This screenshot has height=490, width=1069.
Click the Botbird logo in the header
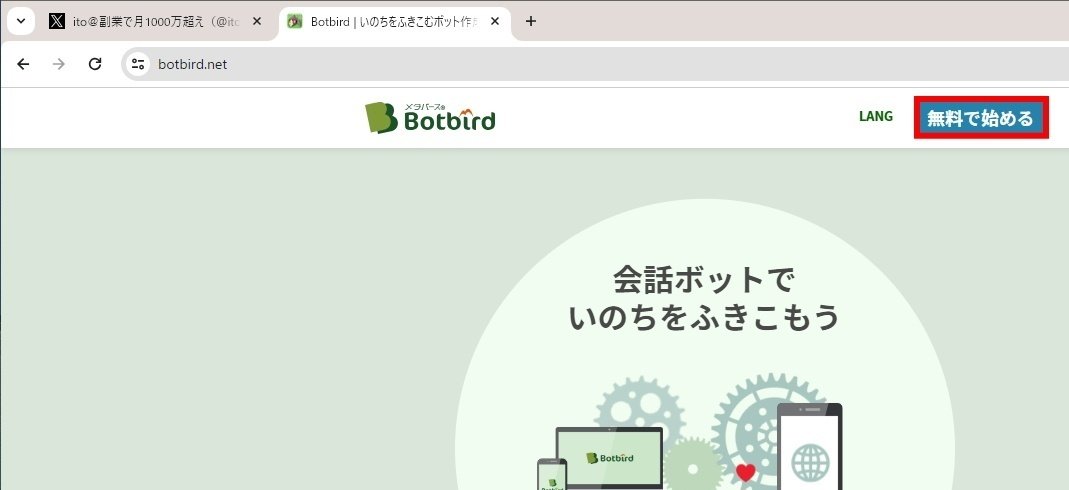(430, 118)
